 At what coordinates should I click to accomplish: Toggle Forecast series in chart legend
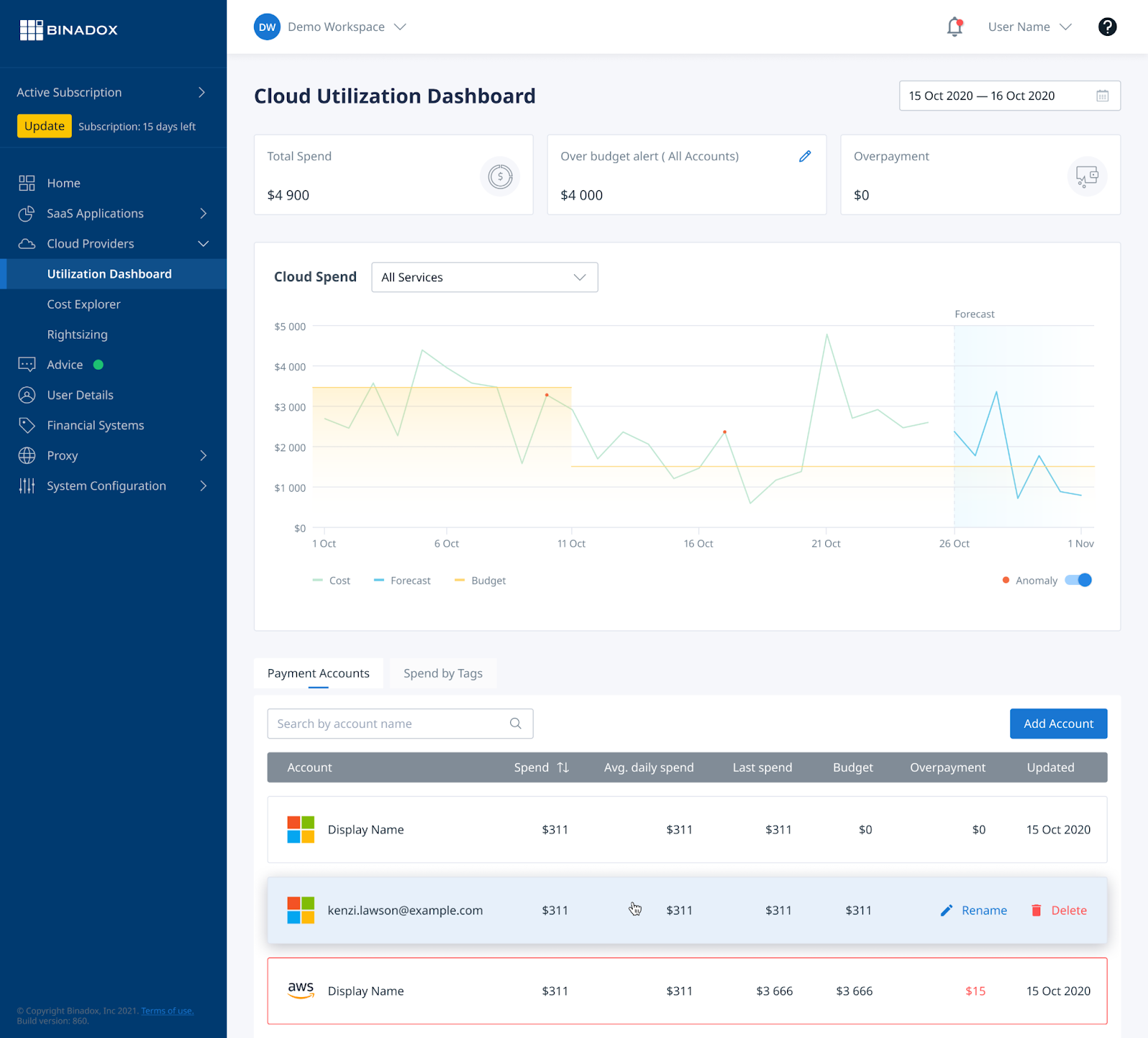pyautogui.click(x=403, y=580)
